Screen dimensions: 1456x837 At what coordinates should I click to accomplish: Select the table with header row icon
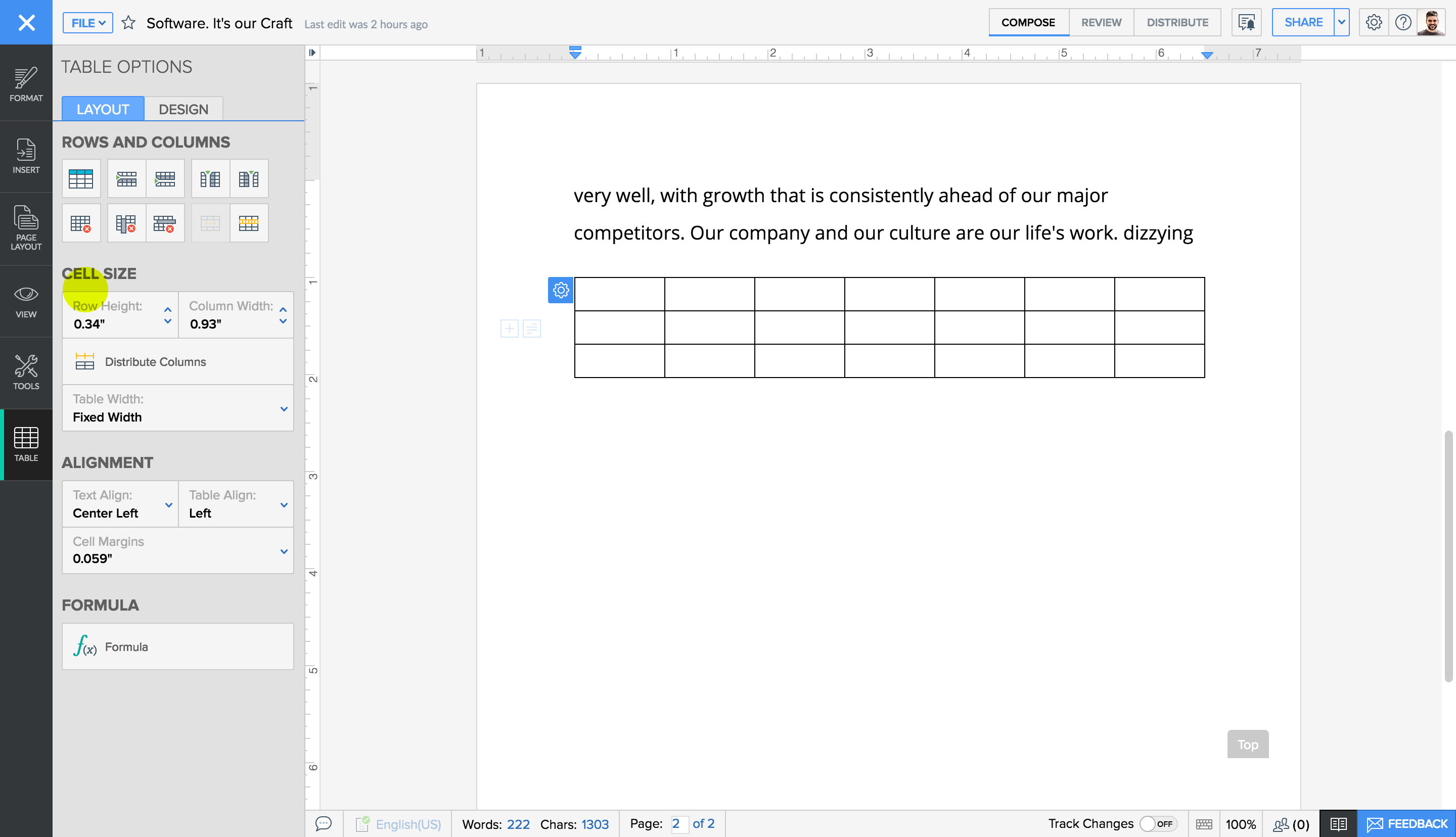click(x=81, y=178)
